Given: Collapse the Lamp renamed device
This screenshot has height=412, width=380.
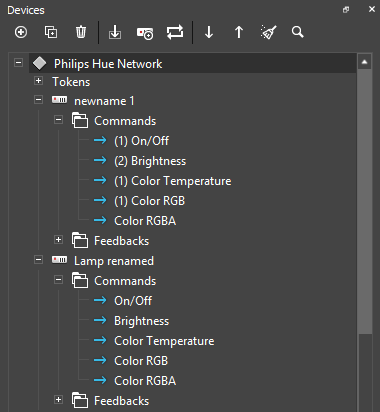Looking at the screenshot, I should (x=39, y=259).
